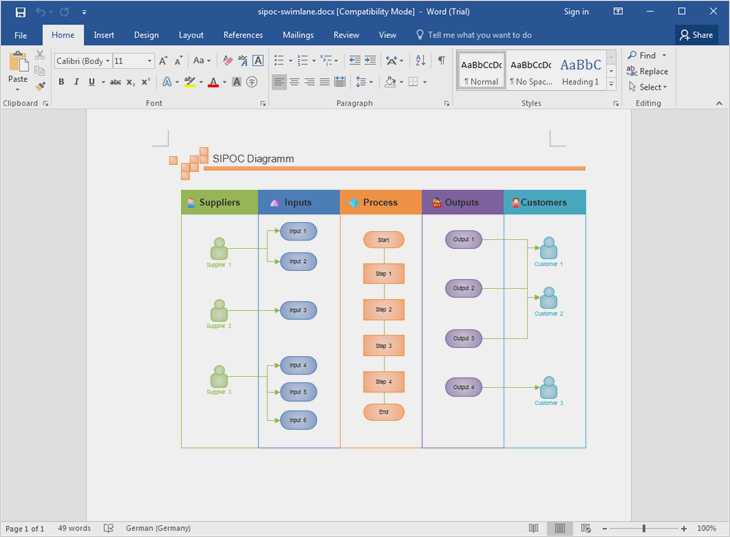The image size is (730, 537).
Task: Click the Format Painter icon
Action: (x=40, y=87)
